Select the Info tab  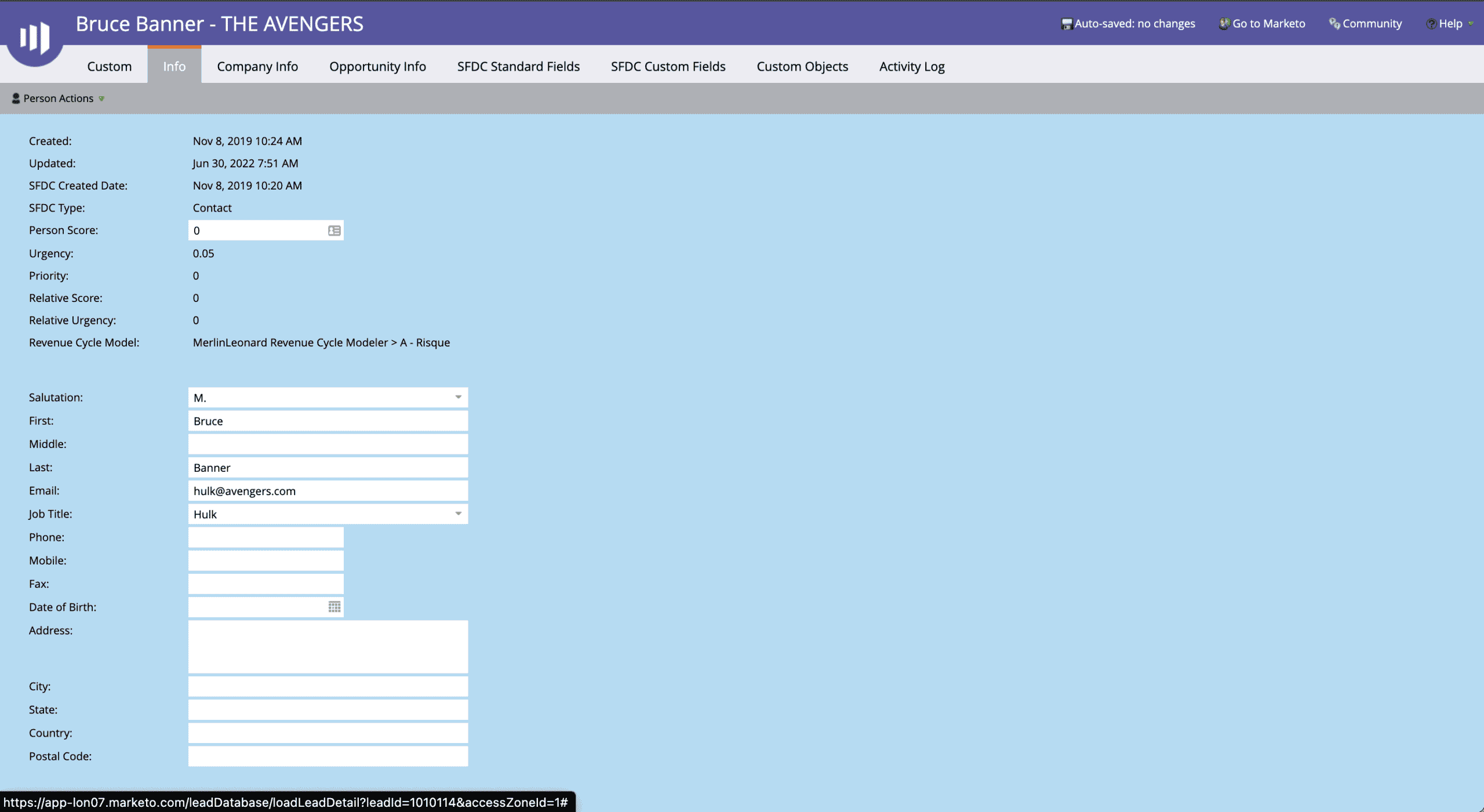[174, 65]
